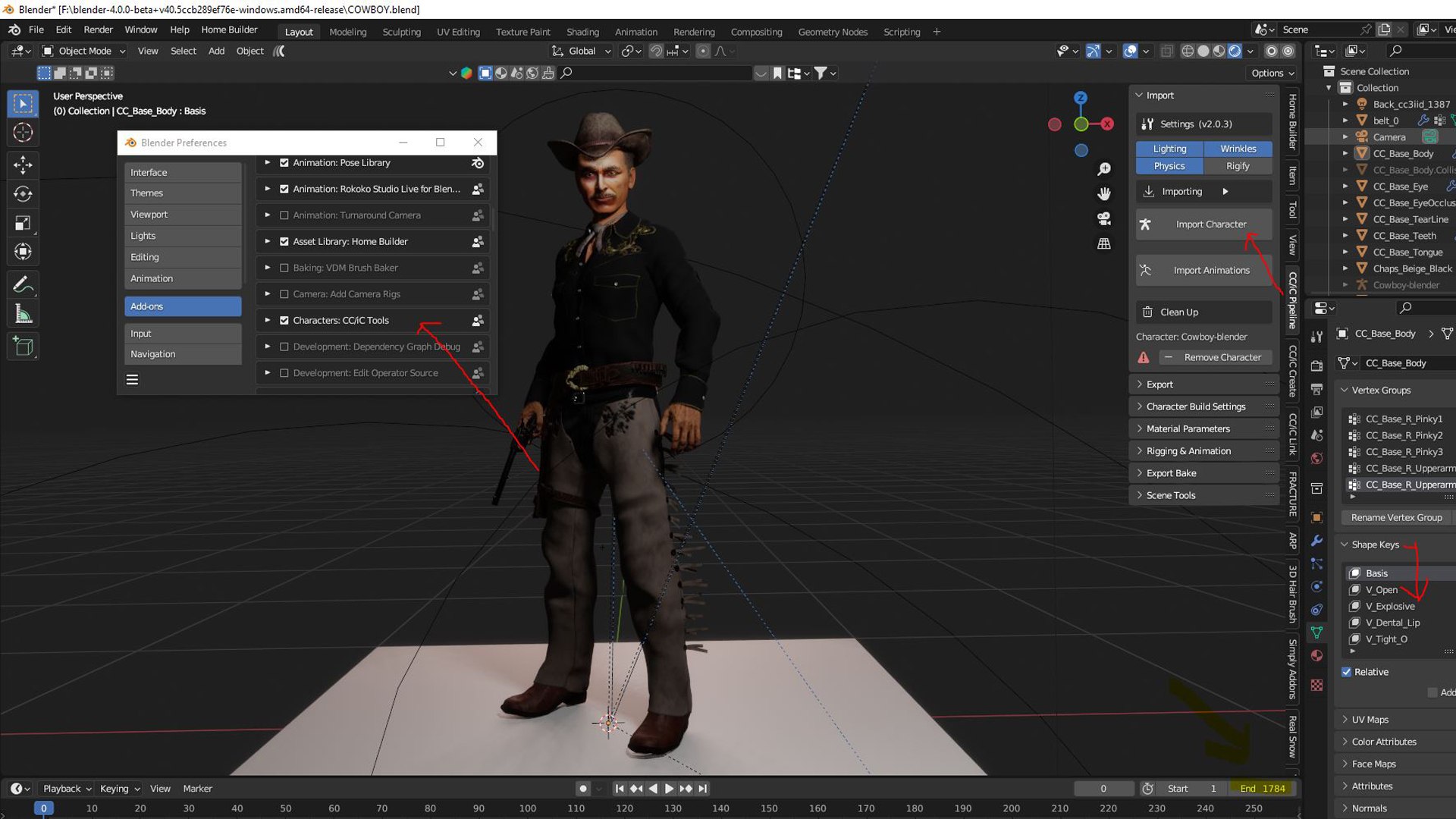This screenshot has height=819, width=1456.
Task: Expand the Scene Tools panel
Action: point(1203,495)
